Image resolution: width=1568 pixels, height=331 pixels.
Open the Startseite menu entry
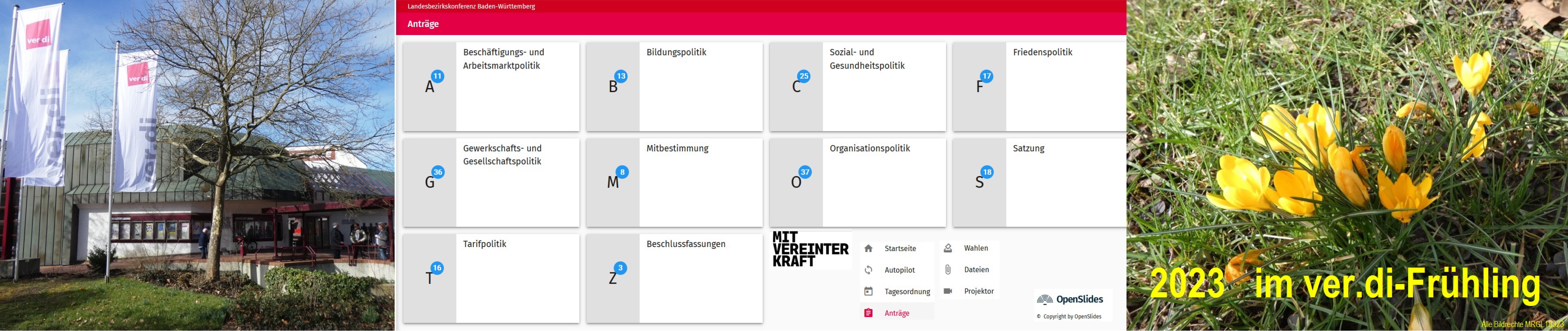(x=900, y=248)
